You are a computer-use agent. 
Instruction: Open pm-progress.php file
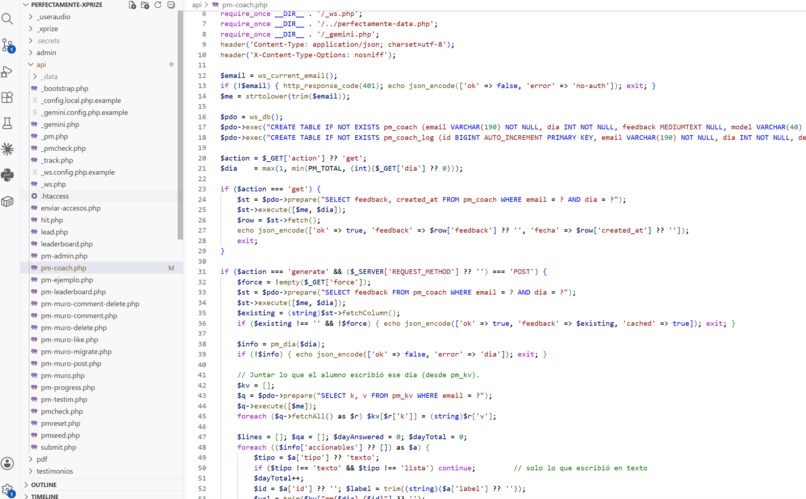pyautogui.click(x=68, y=387)
